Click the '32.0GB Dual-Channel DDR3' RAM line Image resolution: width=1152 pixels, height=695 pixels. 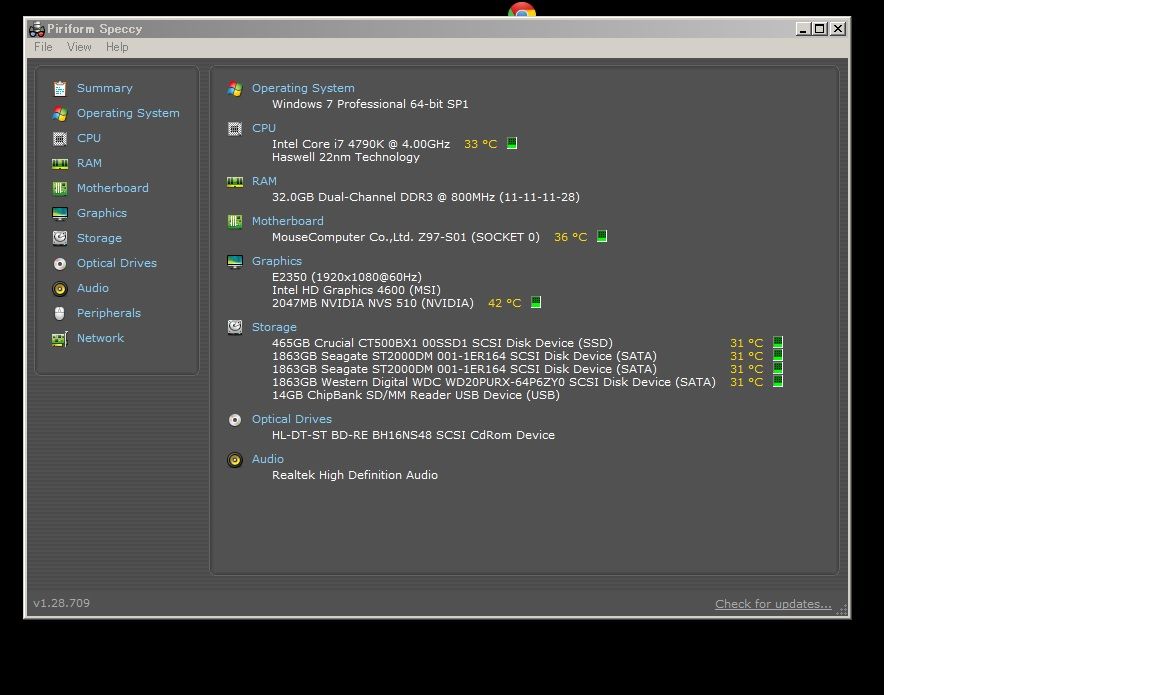pyautogui.click(x=425, y=197)
